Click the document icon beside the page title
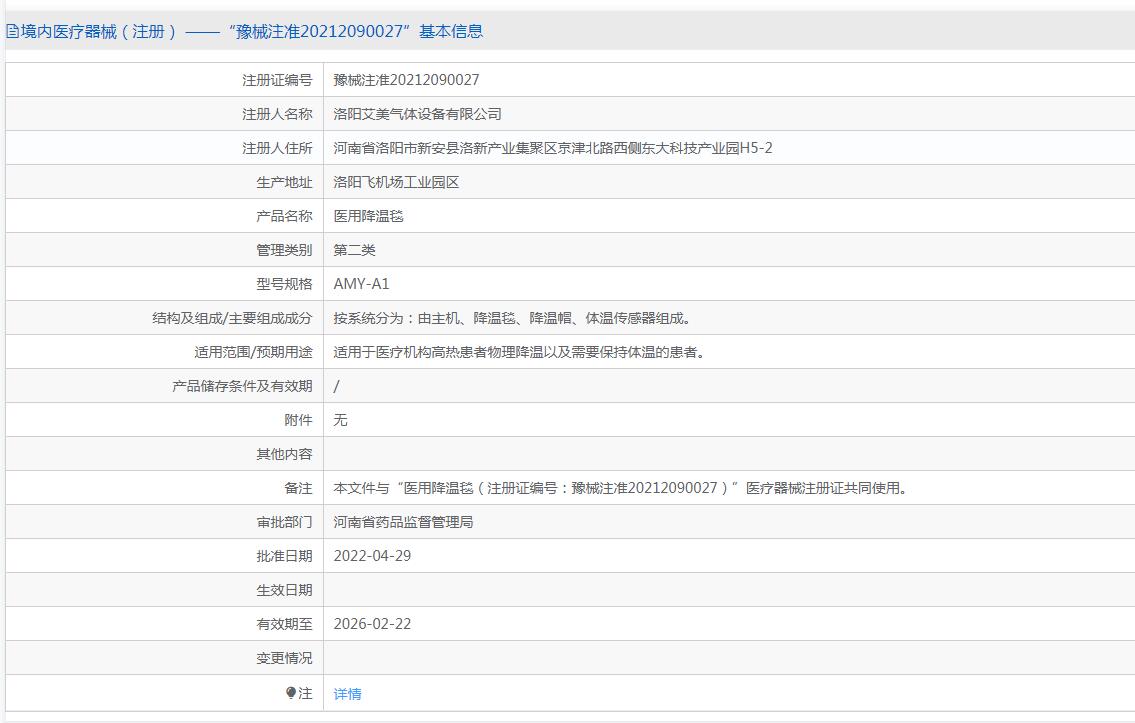 [12, 31]
